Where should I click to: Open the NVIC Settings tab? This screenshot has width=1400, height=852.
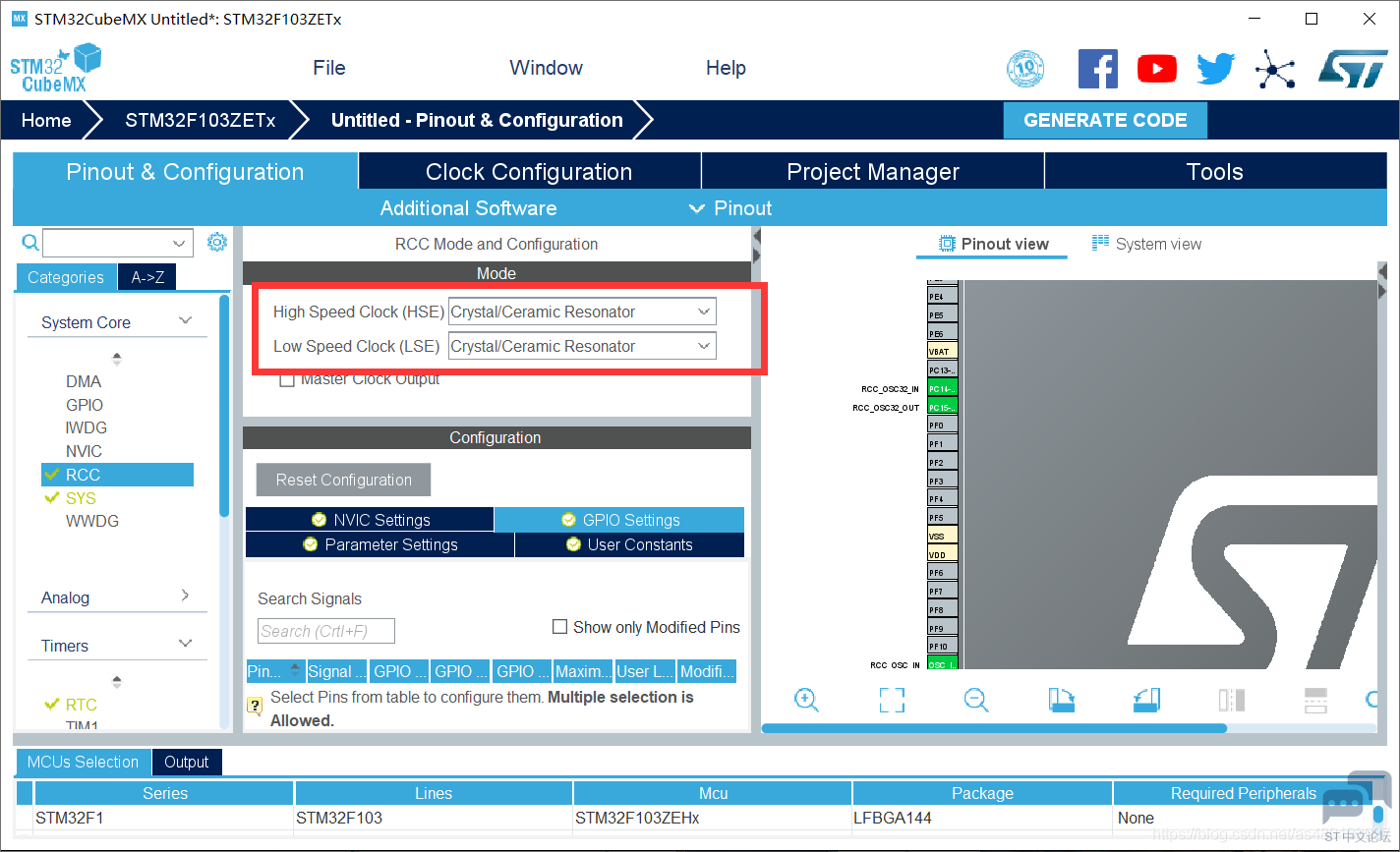[x=370, y=520]
